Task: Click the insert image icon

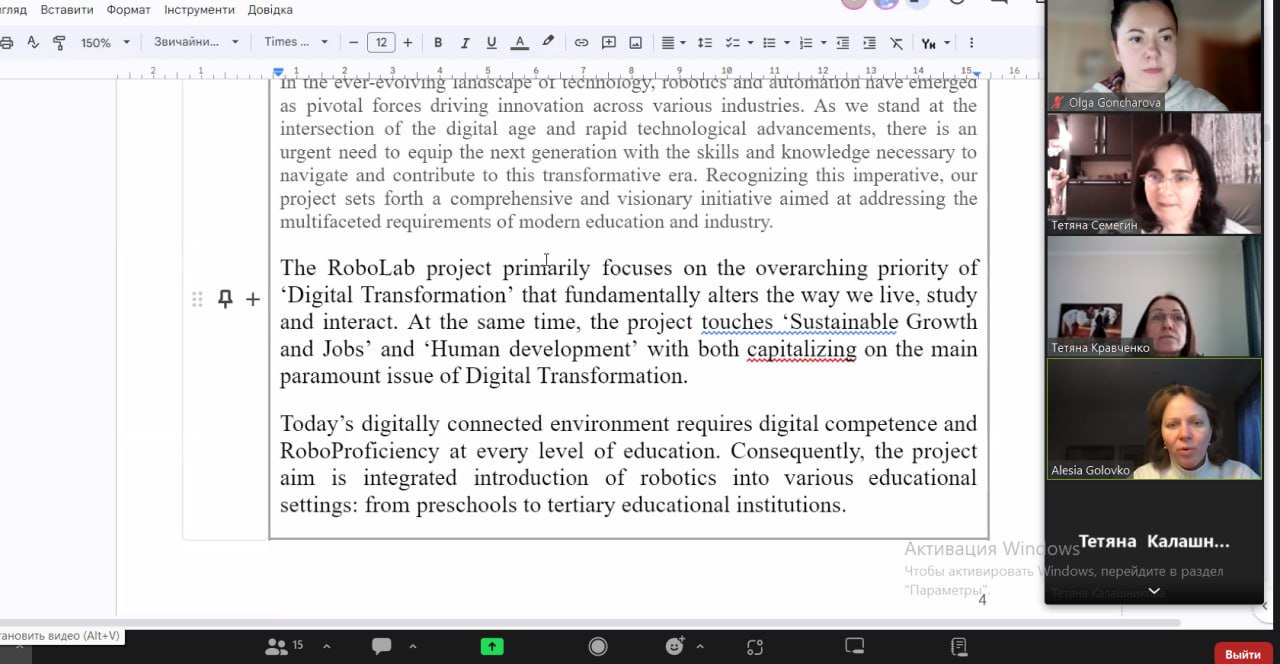Action: point(635,42)
